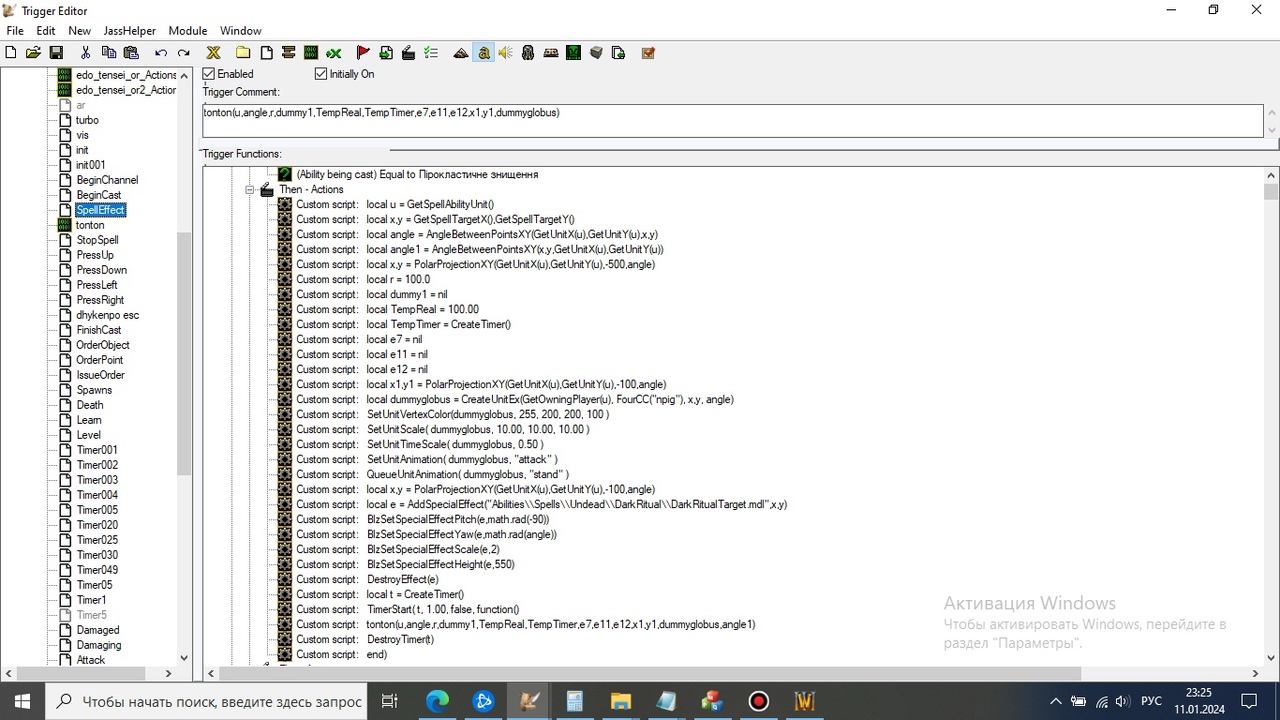1280x720 pixels.
Task: Select the Trigger Editor 'a' toolbar icon
Action: click(484, 53)
